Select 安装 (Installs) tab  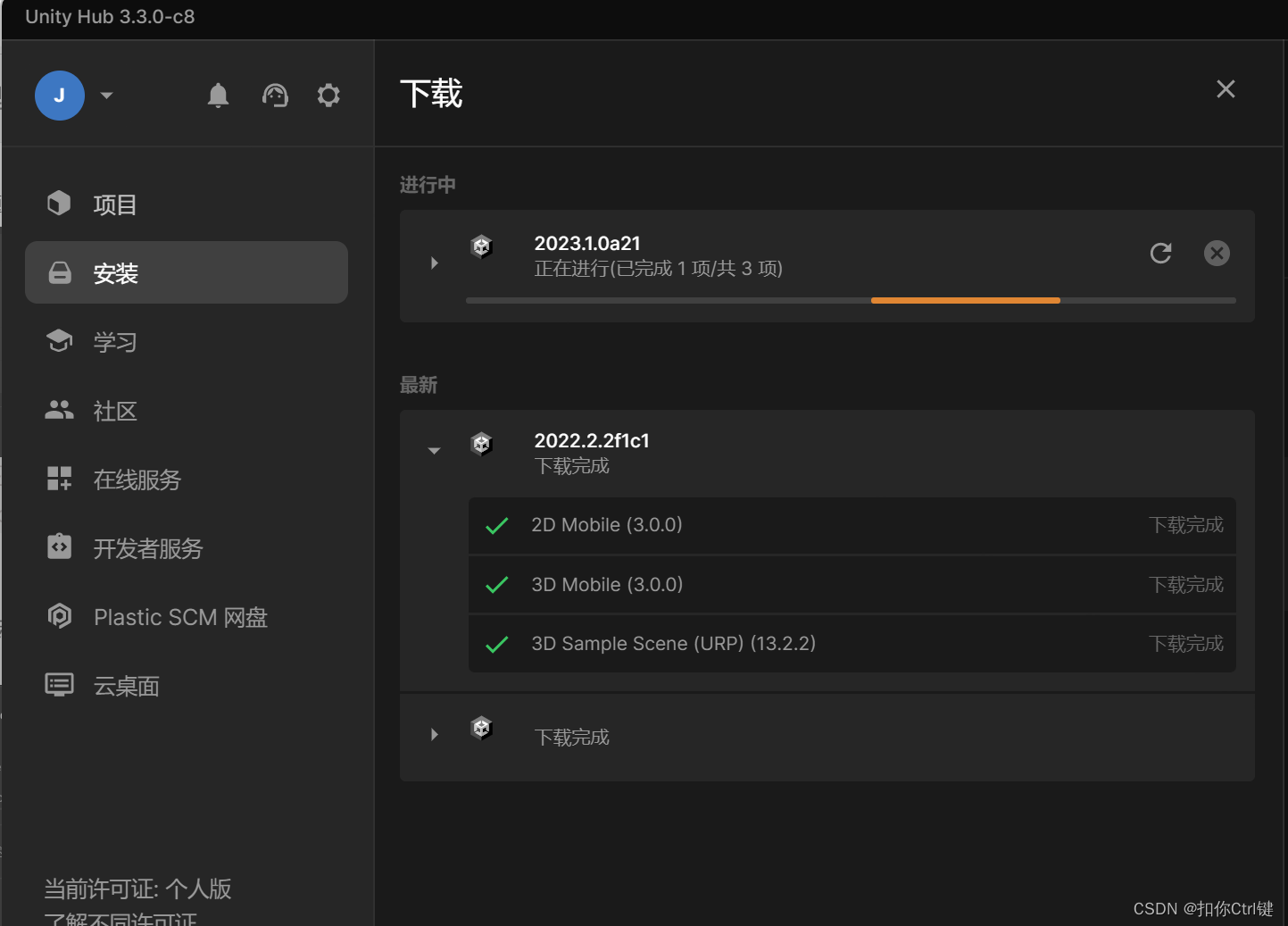click(x=187, y=272)
